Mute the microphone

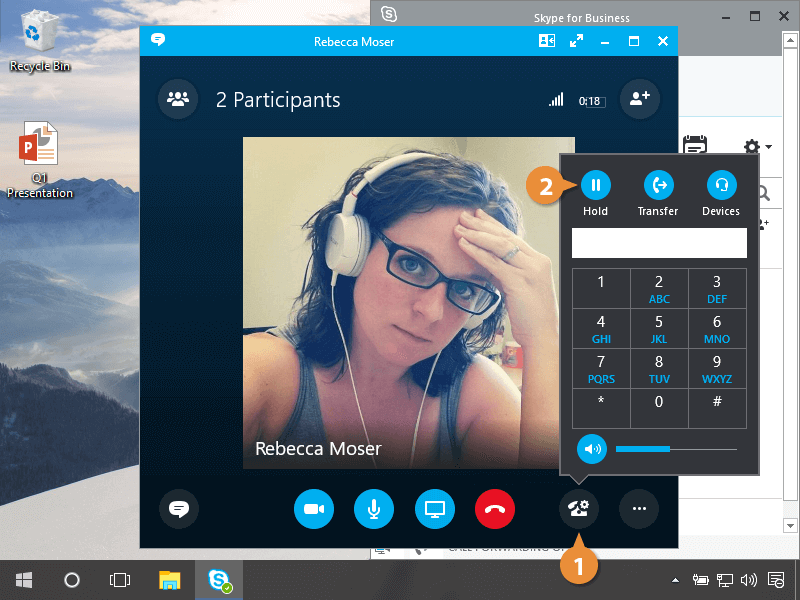(374, 509)
